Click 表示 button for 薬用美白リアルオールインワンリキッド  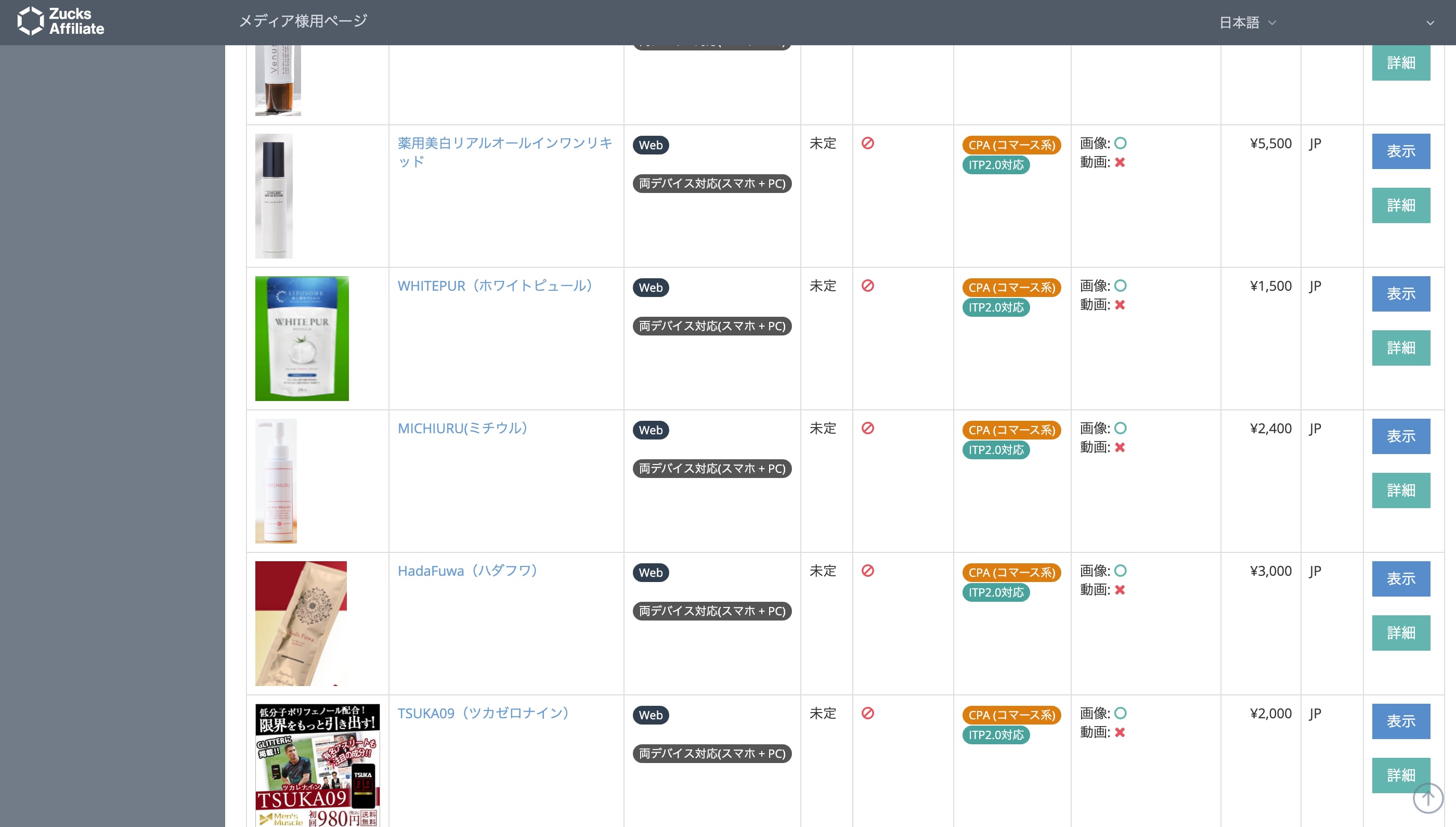pyautogui.click(x=1401, y=152)
